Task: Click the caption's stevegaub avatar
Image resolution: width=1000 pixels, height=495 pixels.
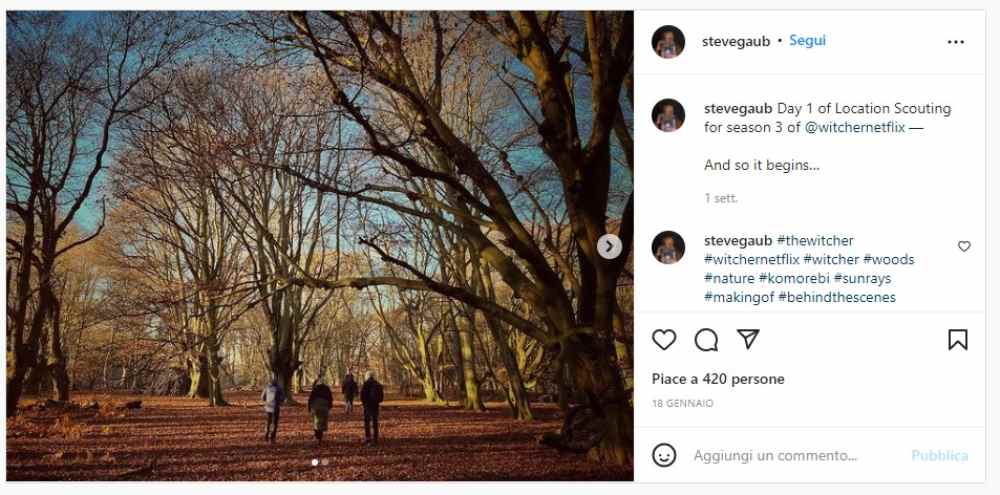Action: (x=668, y=115)
